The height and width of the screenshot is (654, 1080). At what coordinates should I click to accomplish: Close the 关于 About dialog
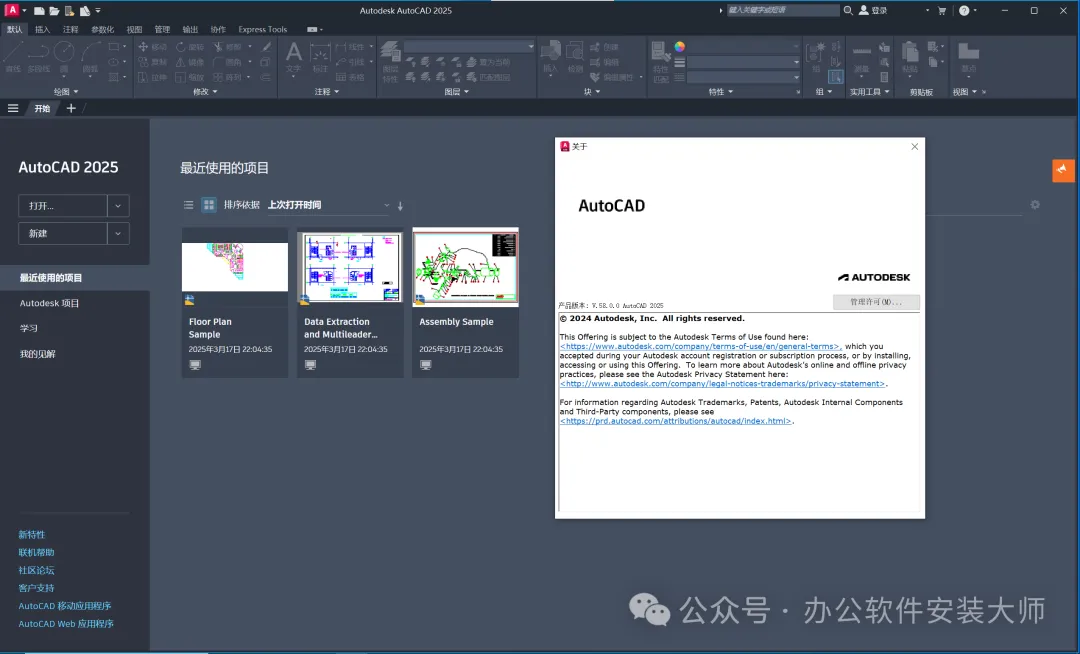(x=914, y=147)
